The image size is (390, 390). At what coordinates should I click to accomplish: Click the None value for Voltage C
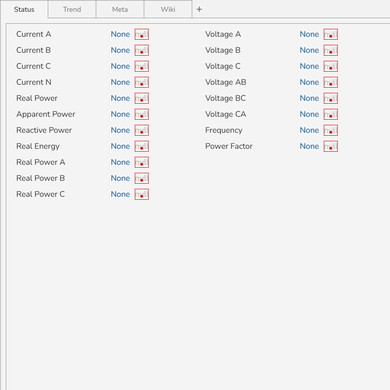pos(309,66)
